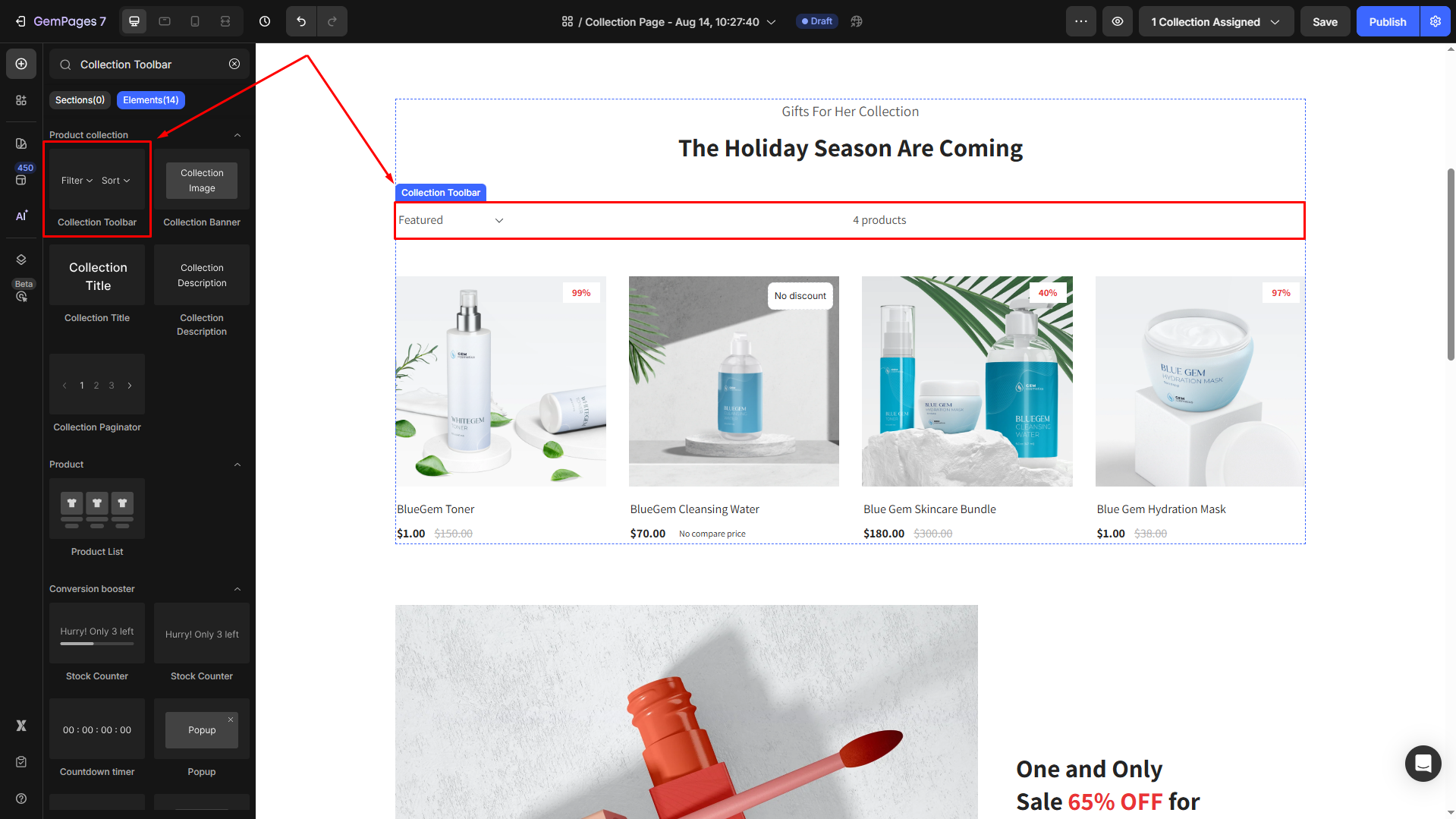This screenshot has width=1456, height=819.
Task: Select the tablet device view icon
Action: point(165,21)
